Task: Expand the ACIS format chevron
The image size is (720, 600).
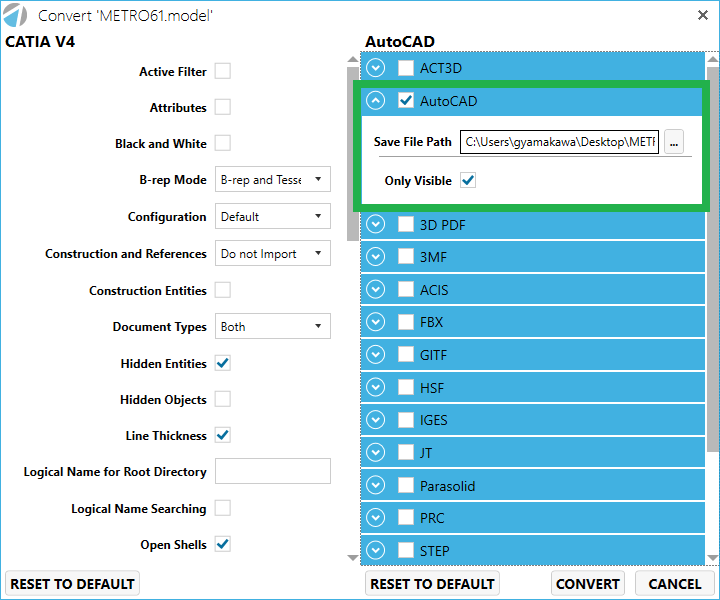Action: [x=376, y=289]
